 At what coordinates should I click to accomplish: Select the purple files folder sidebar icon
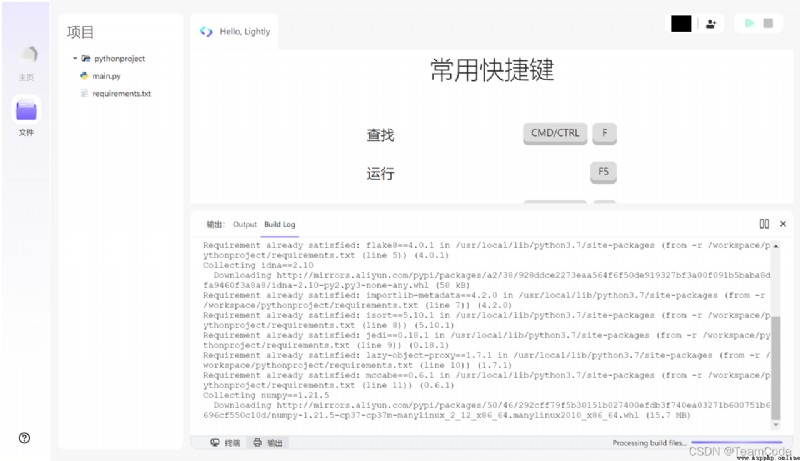[x=26, y=110]
